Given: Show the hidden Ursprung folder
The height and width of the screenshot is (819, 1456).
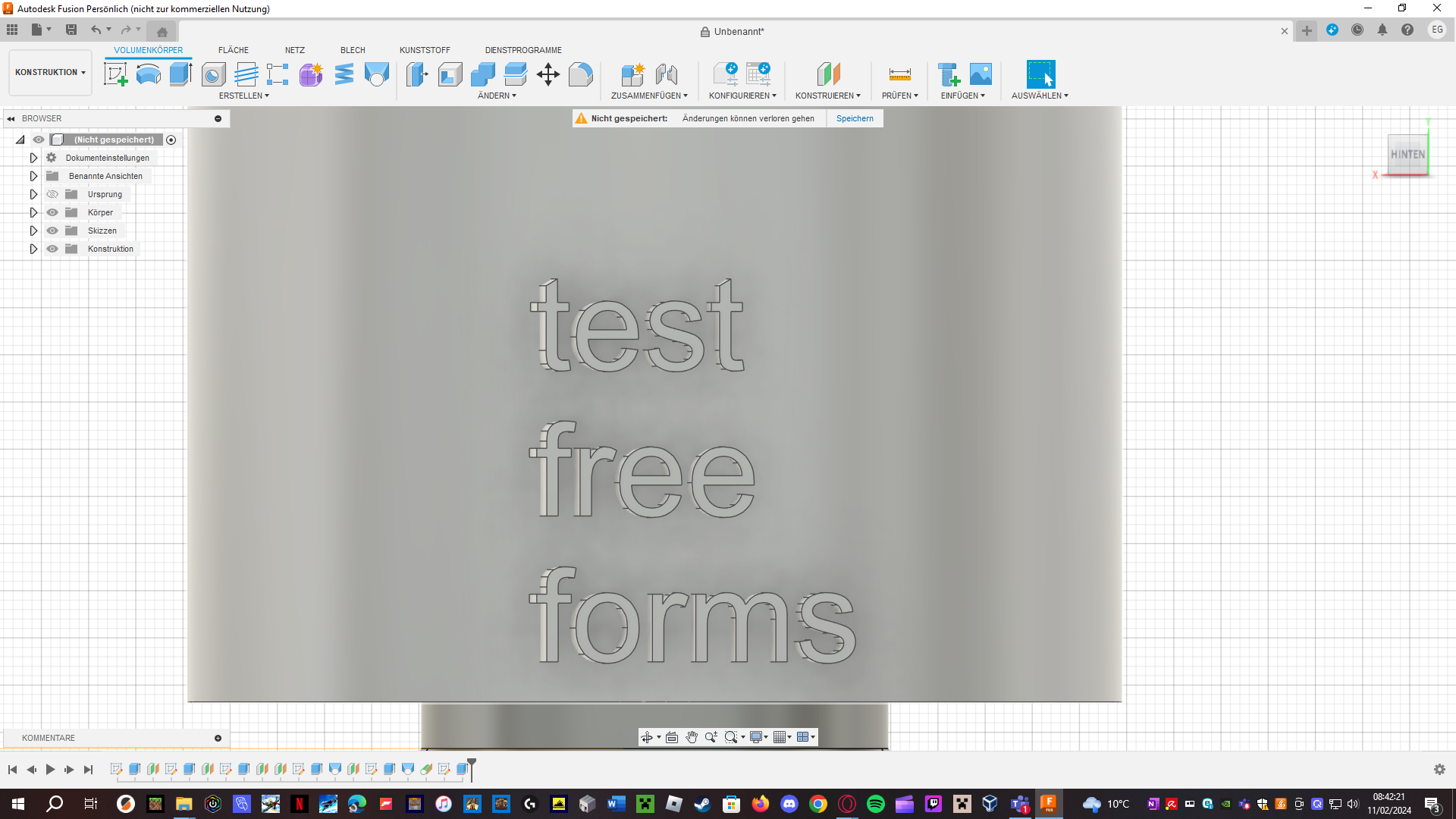Looking at the screenshot, I should [52, 194].
